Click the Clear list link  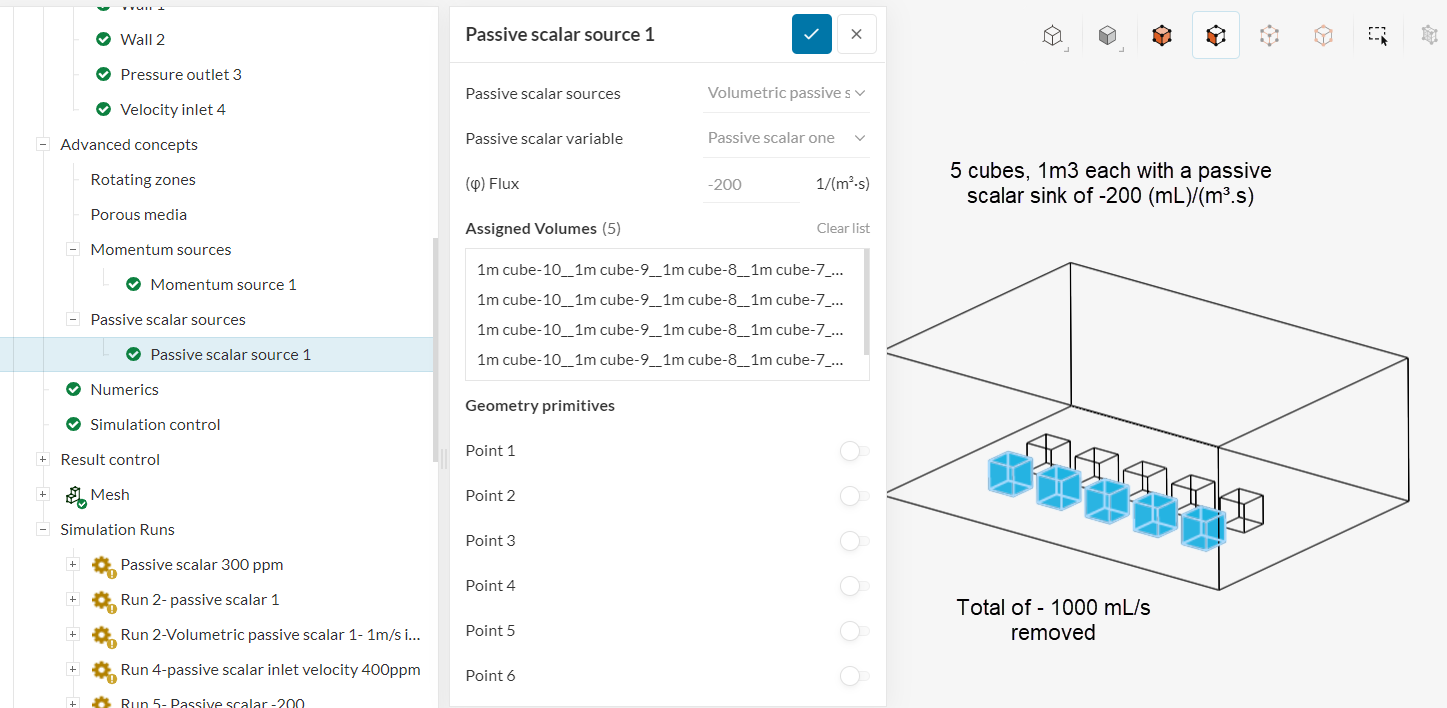[x=843, y=228]
